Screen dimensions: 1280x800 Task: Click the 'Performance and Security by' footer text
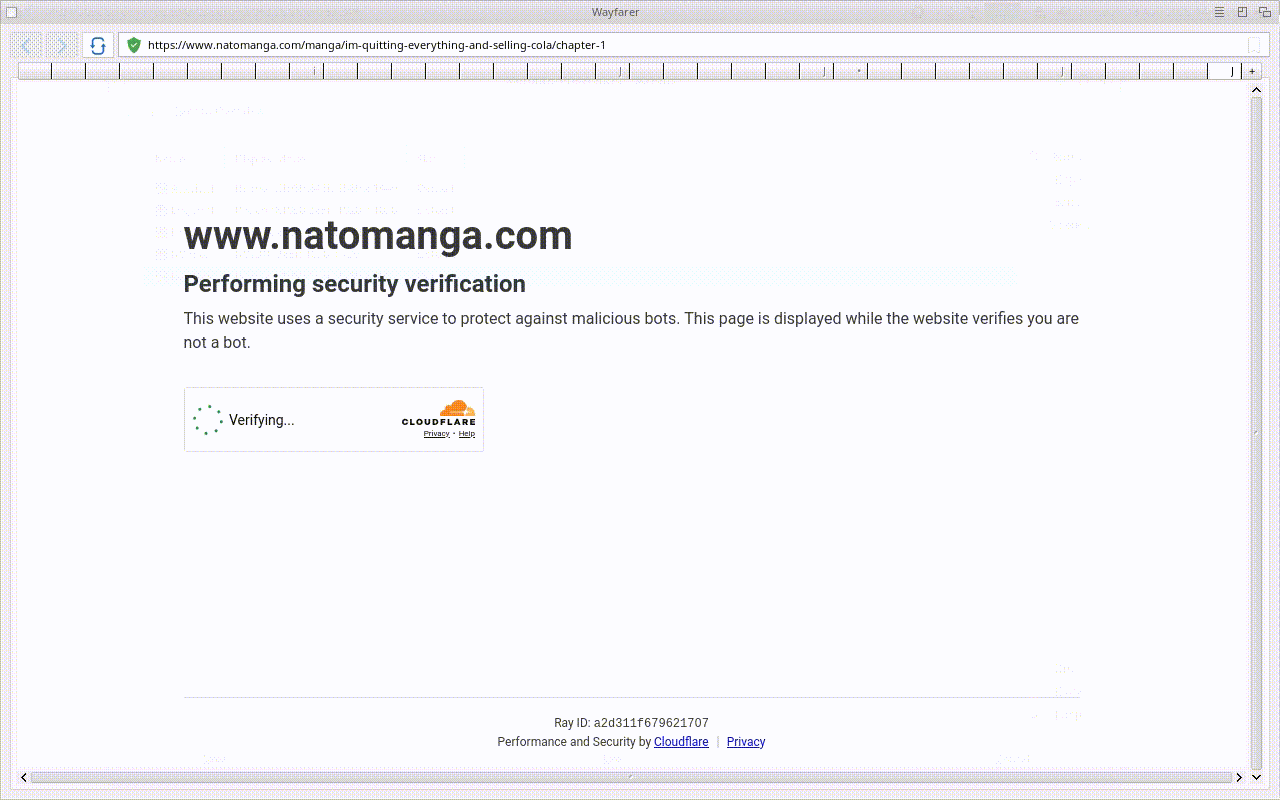[574, 742]
